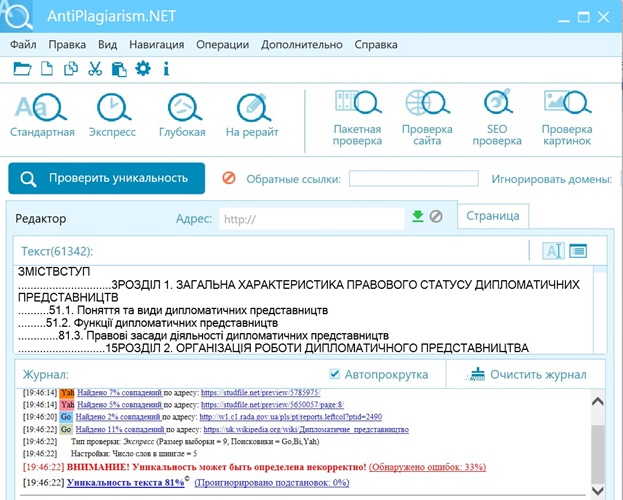This screenshot has width=623, height=500.
Task: Click the Найдено 7% совпадений link
Action: tap(120, 393)
